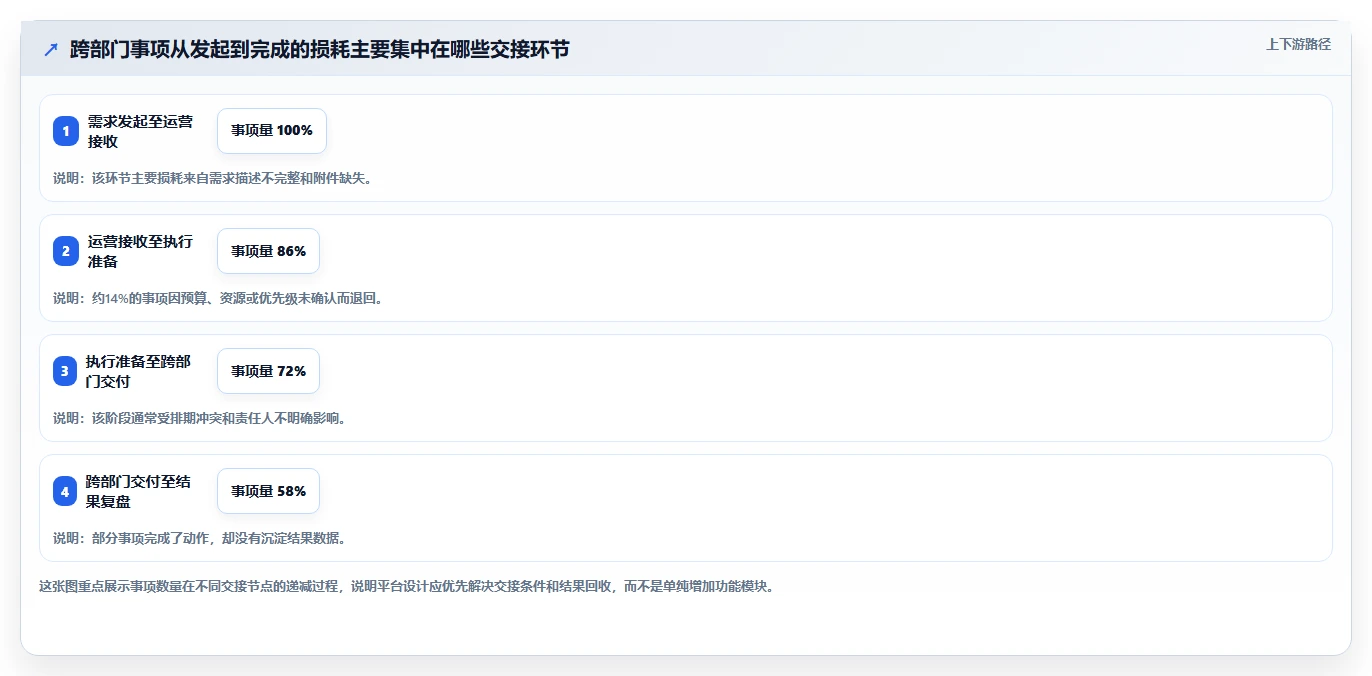Select step badge number 4
Viewport: 1372px width, 676px height.
click(66, 491)
